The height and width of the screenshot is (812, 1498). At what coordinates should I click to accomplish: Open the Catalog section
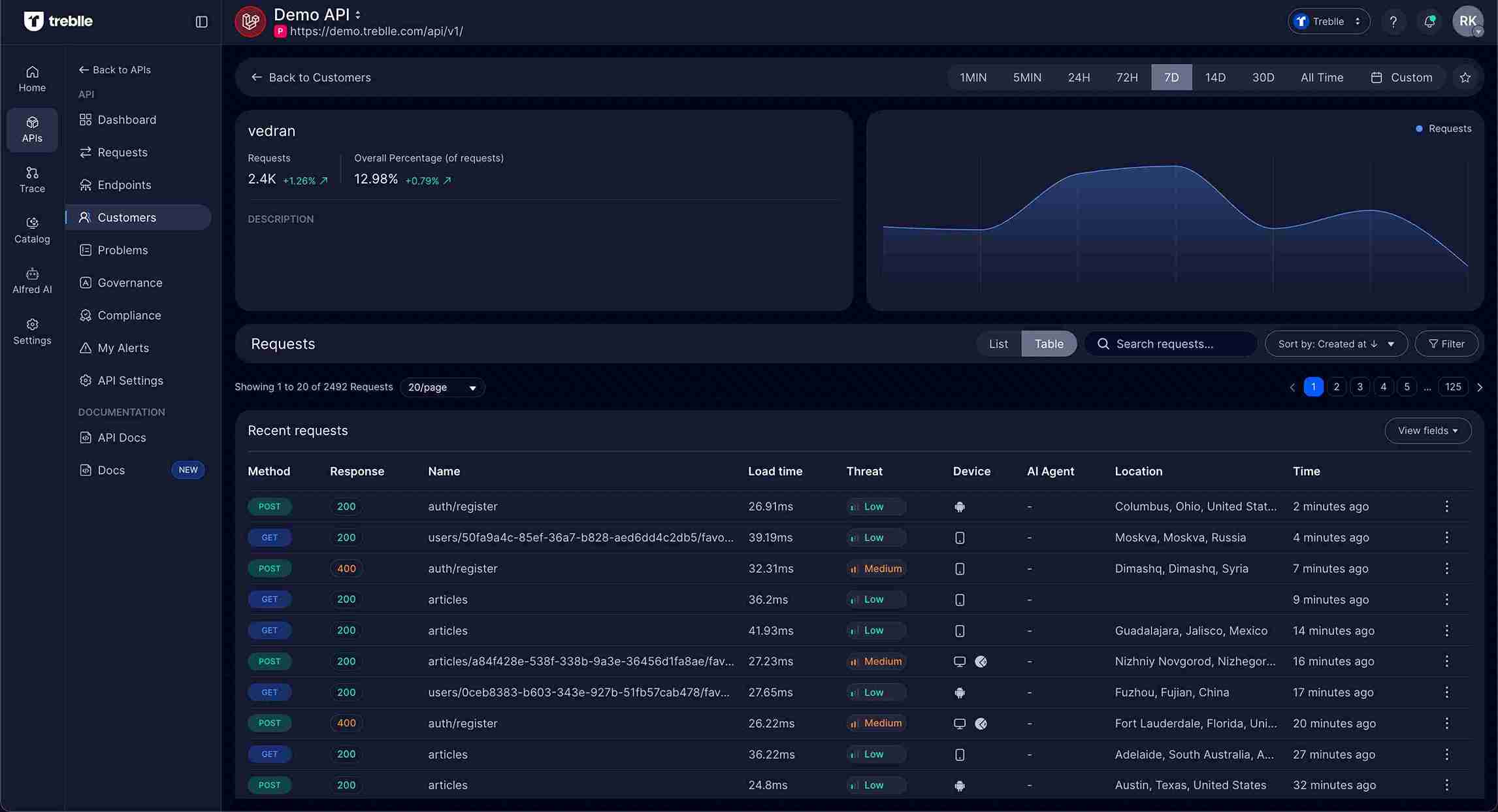pos(31,229)
